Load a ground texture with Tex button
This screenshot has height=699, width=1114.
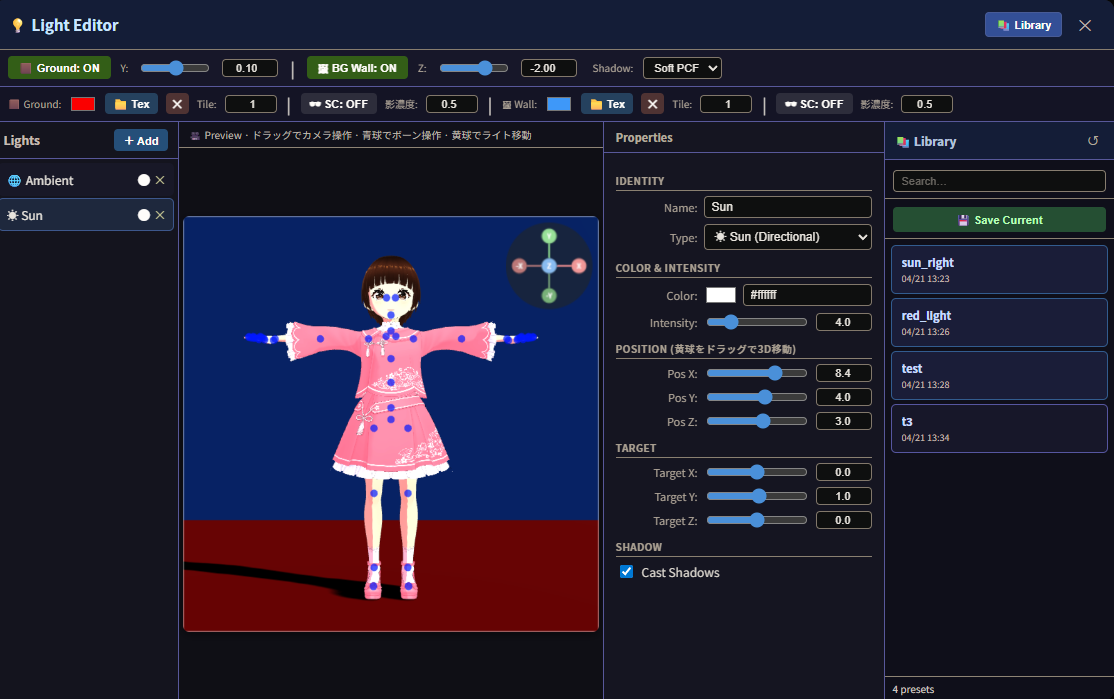click(x=131, y=104)
